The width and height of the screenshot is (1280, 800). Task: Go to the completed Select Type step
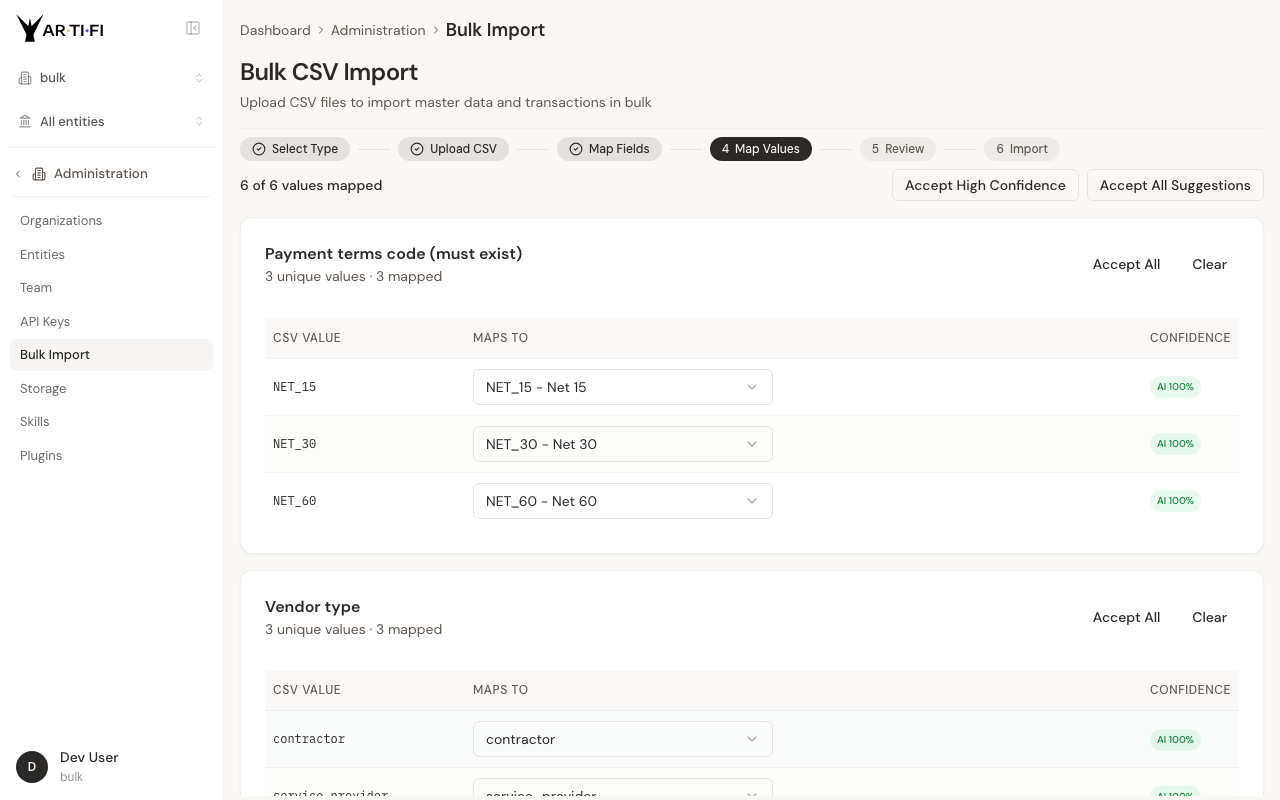[x=295, y=149]
